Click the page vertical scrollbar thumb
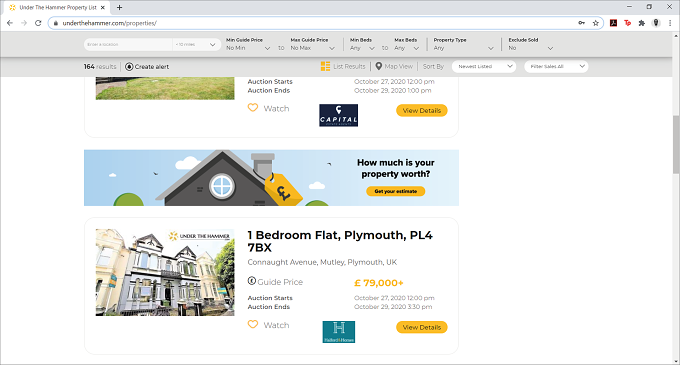This screenshot has width=680, height=365. pyautogui.click(x=676, y=144)
